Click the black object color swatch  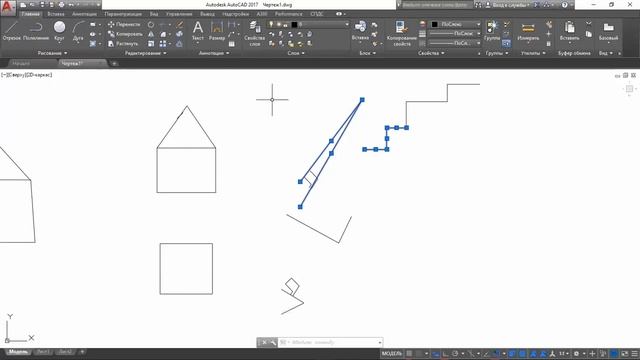(x=435, y=24)
